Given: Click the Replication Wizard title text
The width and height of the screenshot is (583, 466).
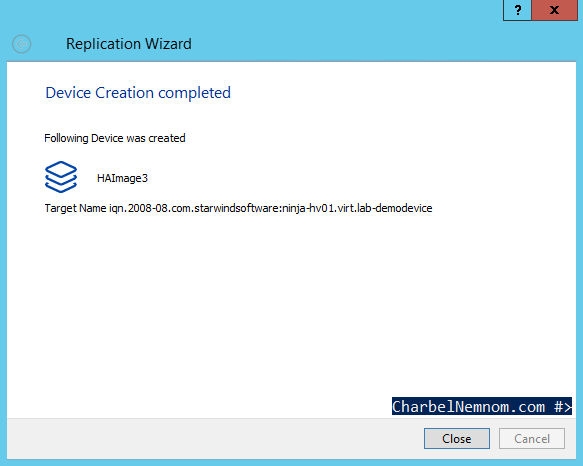Looking at the screenshot, I should click(x=129, y=44).
